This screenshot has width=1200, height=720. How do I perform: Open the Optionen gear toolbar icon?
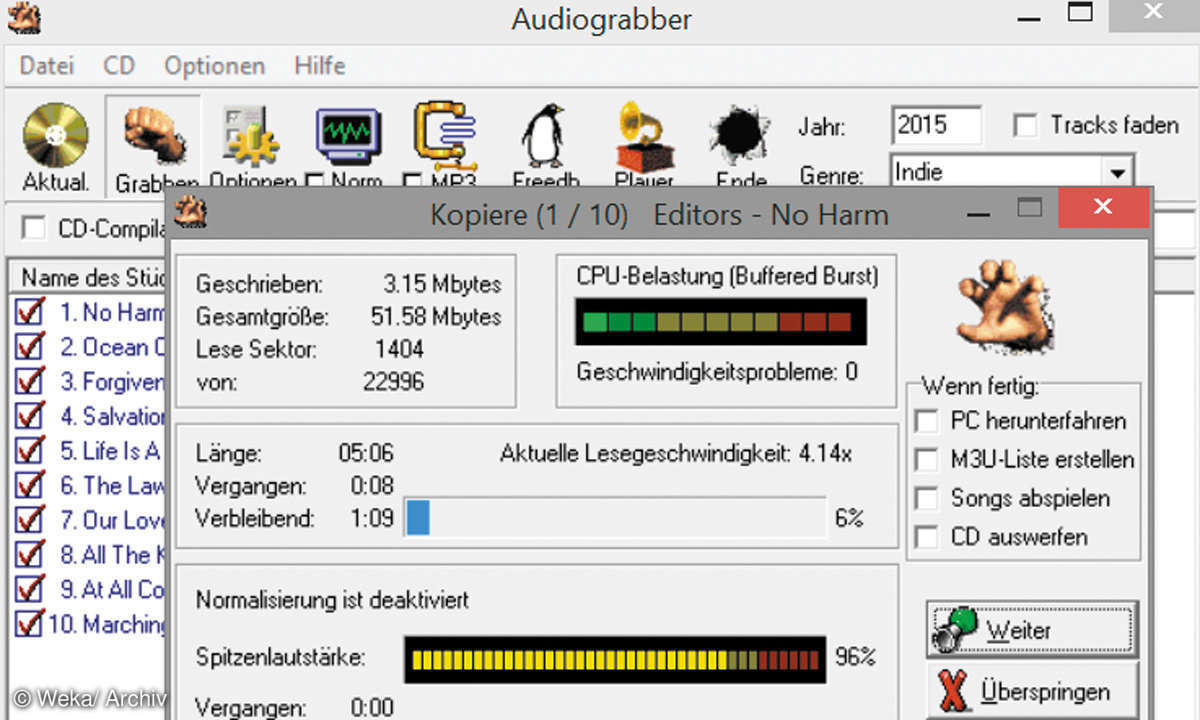[251, 135]
